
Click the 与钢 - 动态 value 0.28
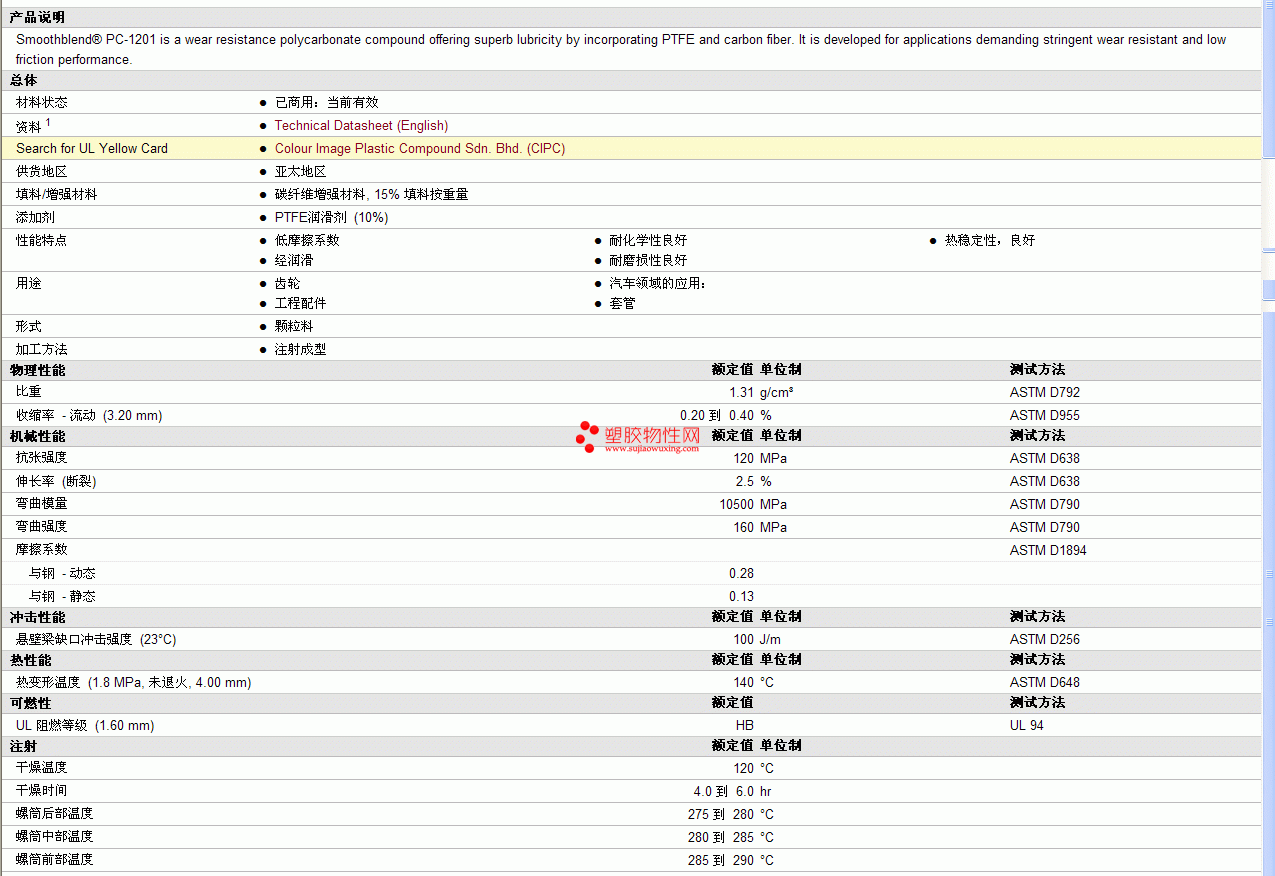pos(741,573)
